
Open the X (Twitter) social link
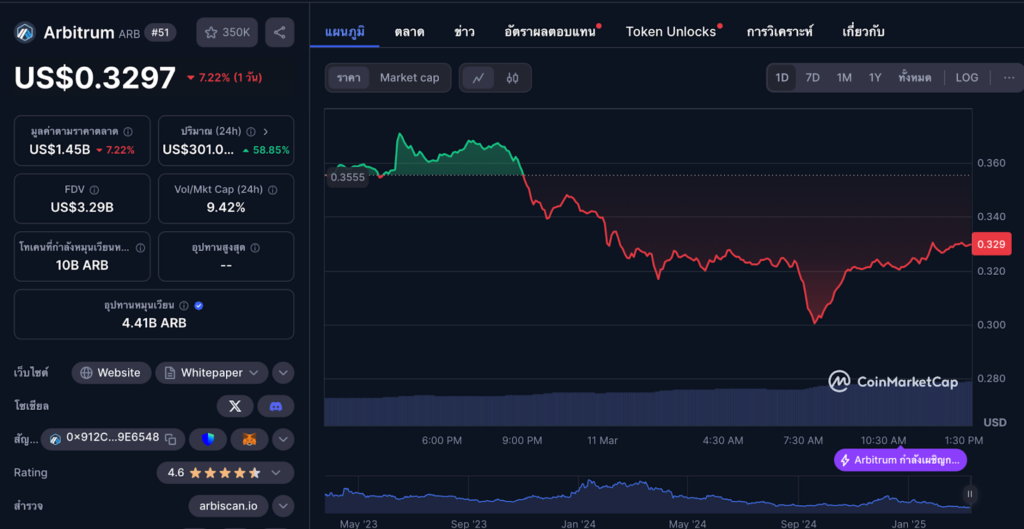pyautogui.click(x=234, y=406)
